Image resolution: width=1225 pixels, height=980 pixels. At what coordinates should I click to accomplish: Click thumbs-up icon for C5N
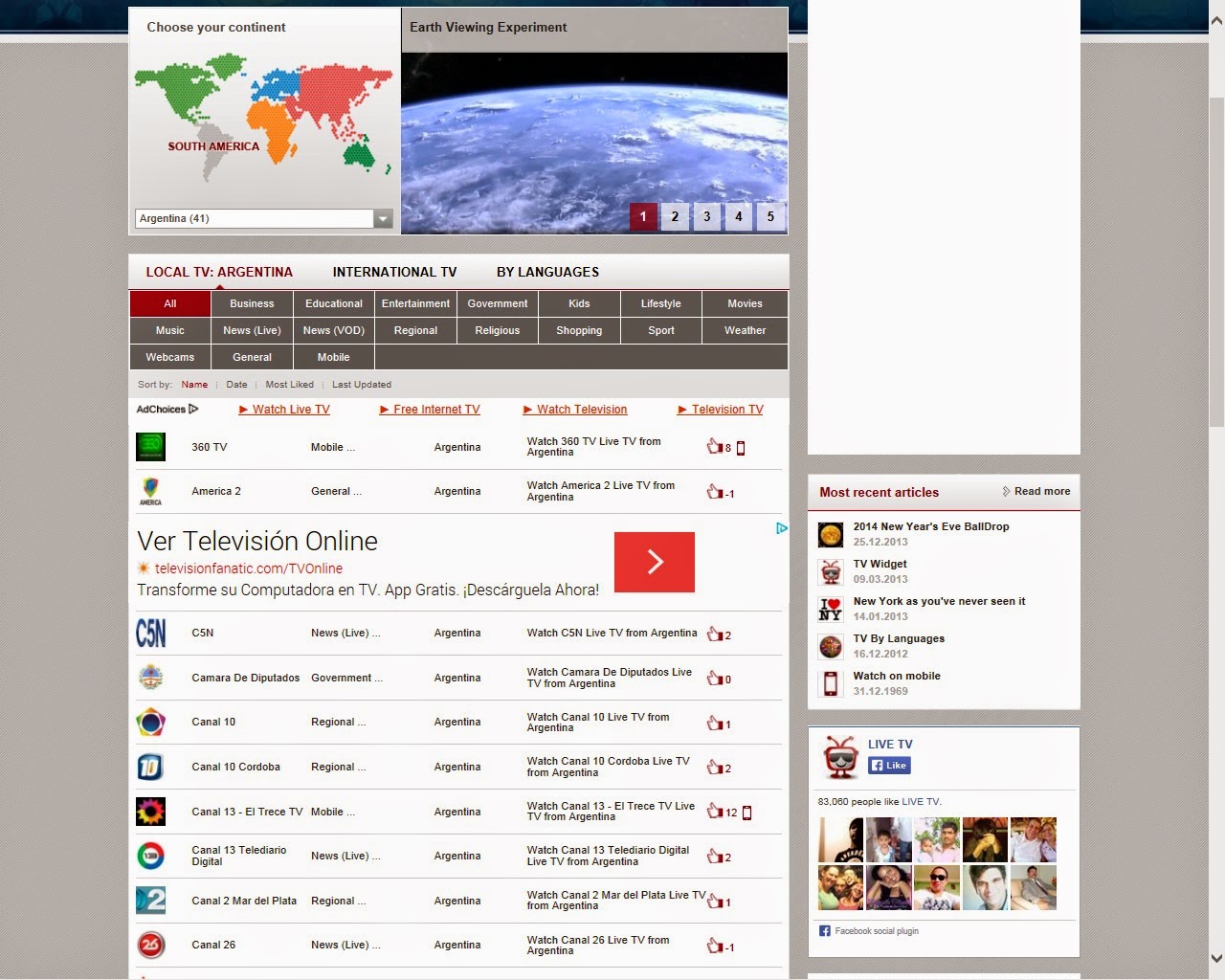(x=714, y=634)
